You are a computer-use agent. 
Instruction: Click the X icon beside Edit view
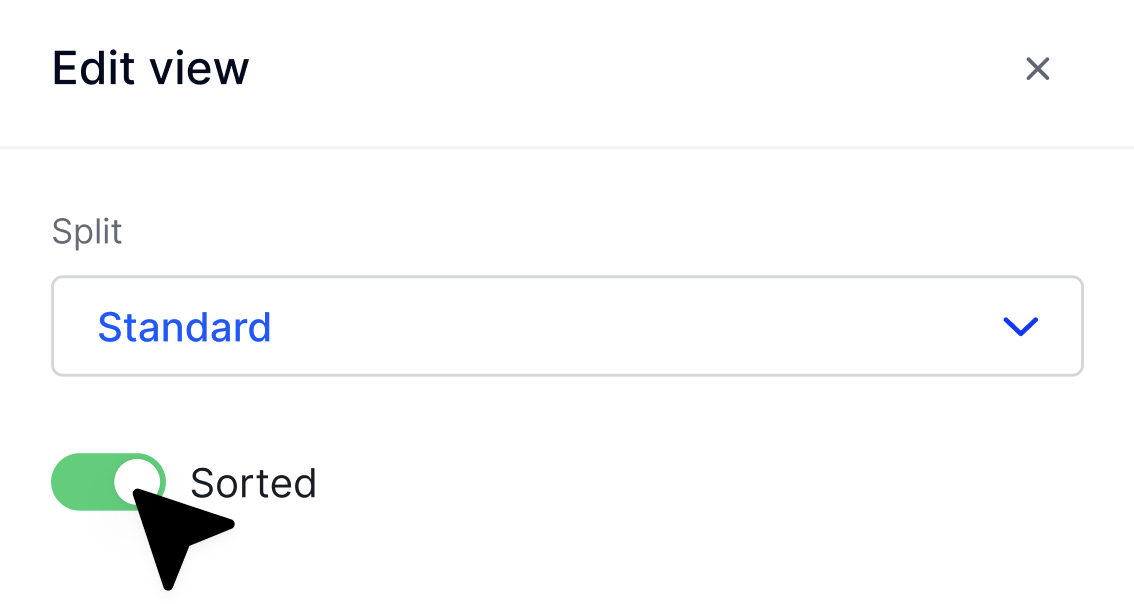[x=1037, y=69]
